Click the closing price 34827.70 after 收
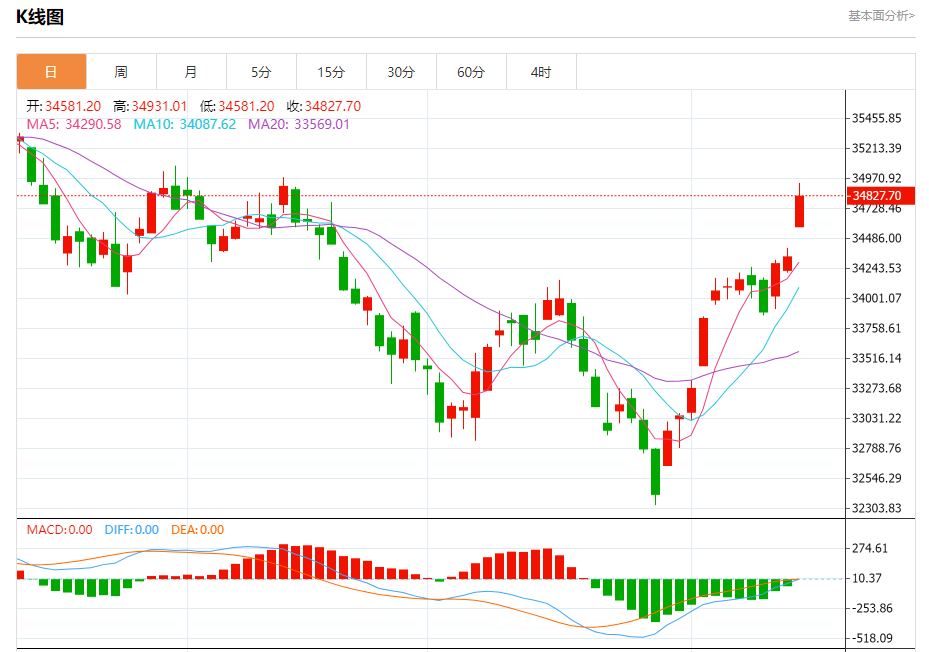Viewport: 929px width, 652px height. [332, 106]
